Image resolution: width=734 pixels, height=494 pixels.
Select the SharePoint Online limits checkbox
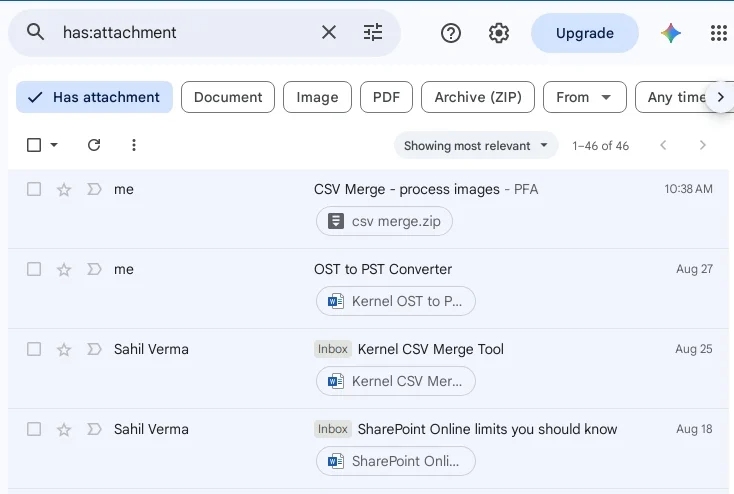tap(34, 429)
